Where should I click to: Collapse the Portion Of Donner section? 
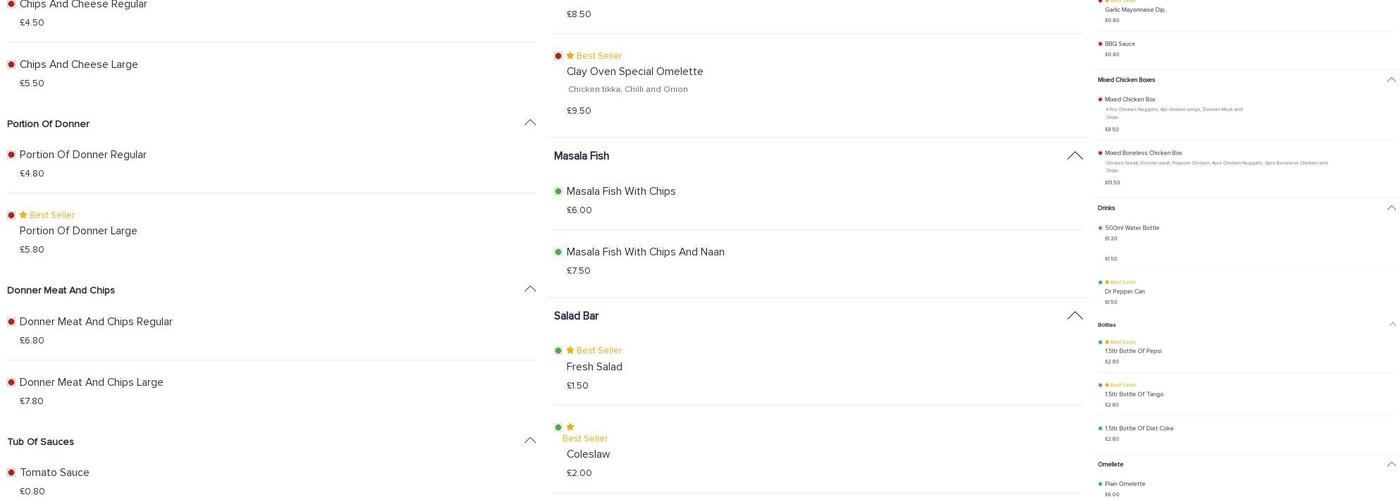pos(530,123)
